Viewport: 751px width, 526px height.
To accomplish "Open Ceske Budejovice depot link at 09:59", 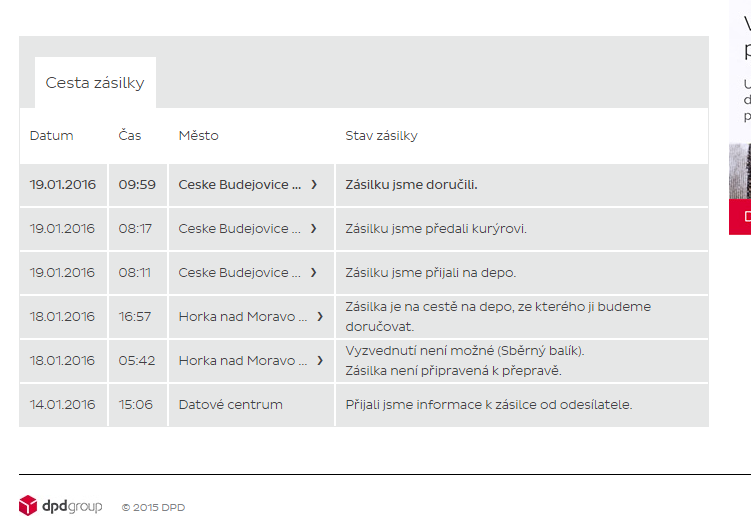I will tap(240, 185).
